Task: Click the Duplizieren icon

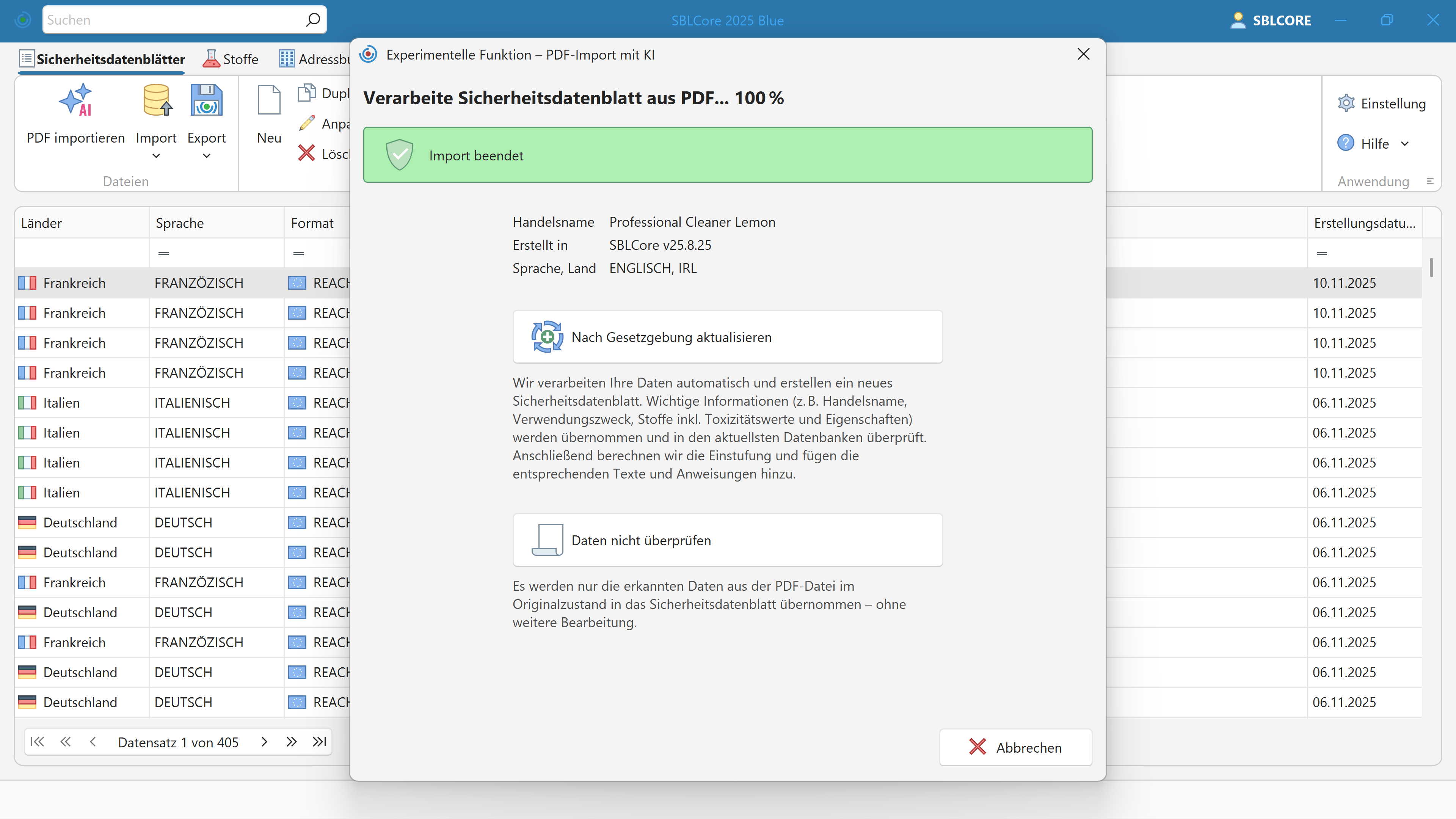Action: pos(308,92)
